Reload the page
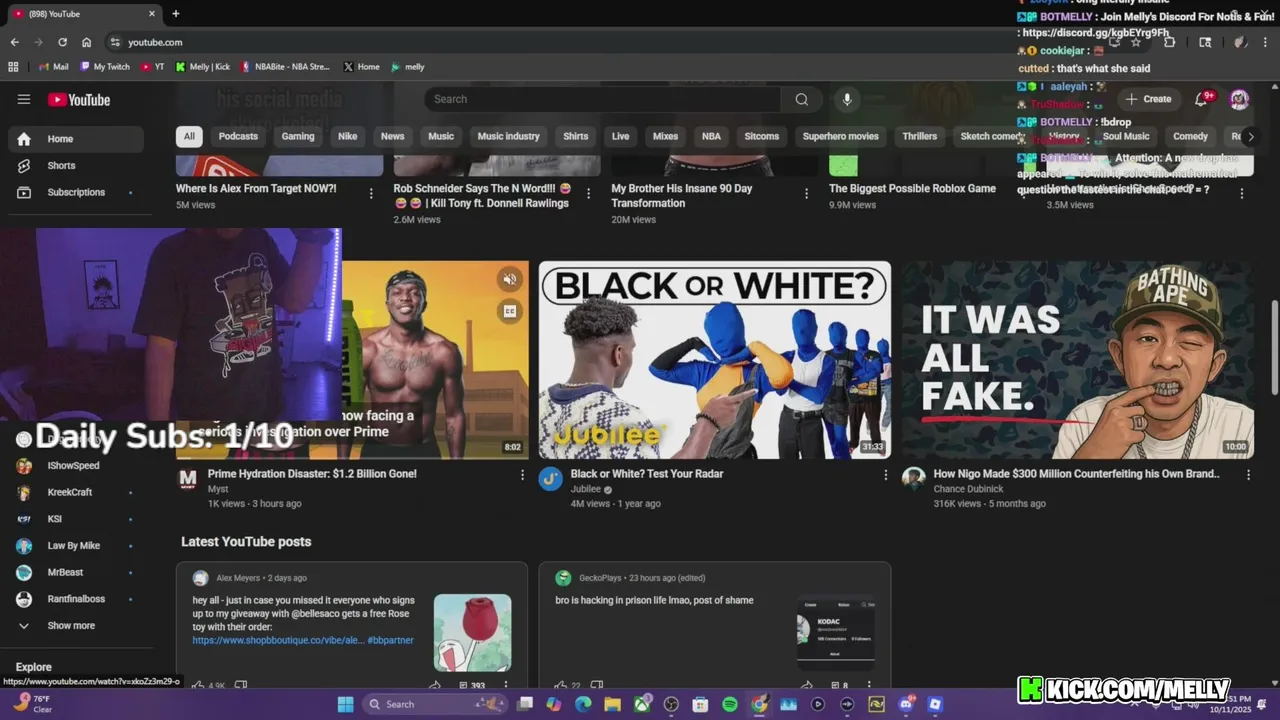Viewport: 1280px width, 720px height. click(62, 42)
